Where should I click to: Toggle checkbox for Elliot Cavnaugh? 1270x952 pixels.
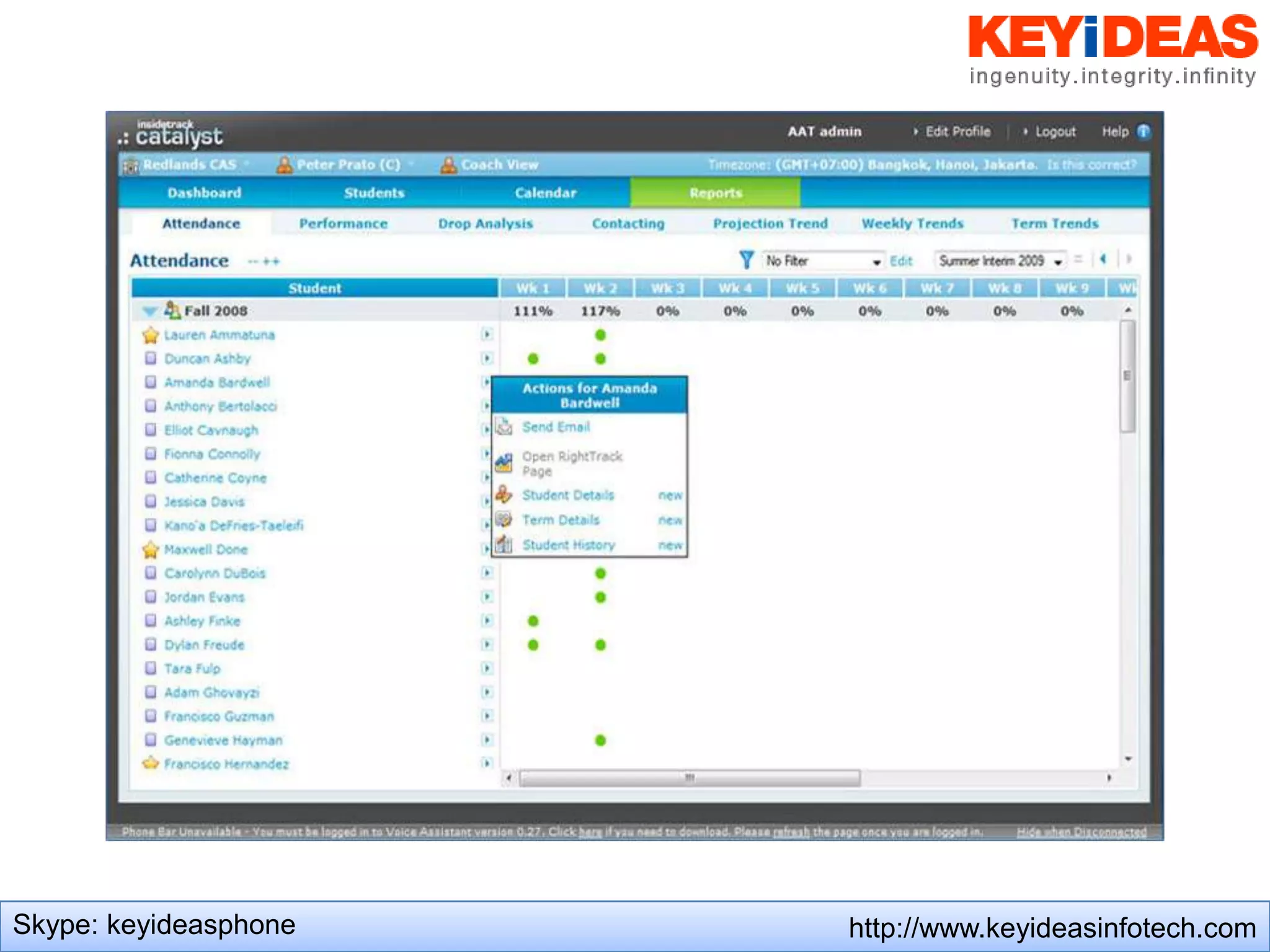(150, 430)
